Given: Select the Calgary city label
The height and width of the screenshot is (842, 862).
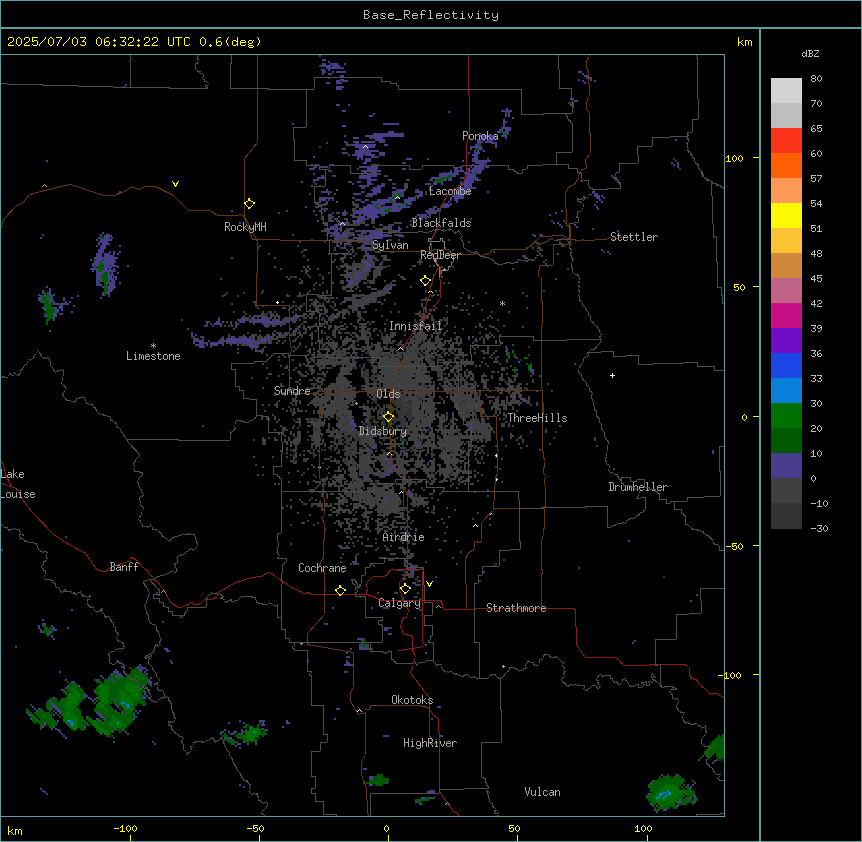Looking at the screenshot, I should (x=399, y=603).
